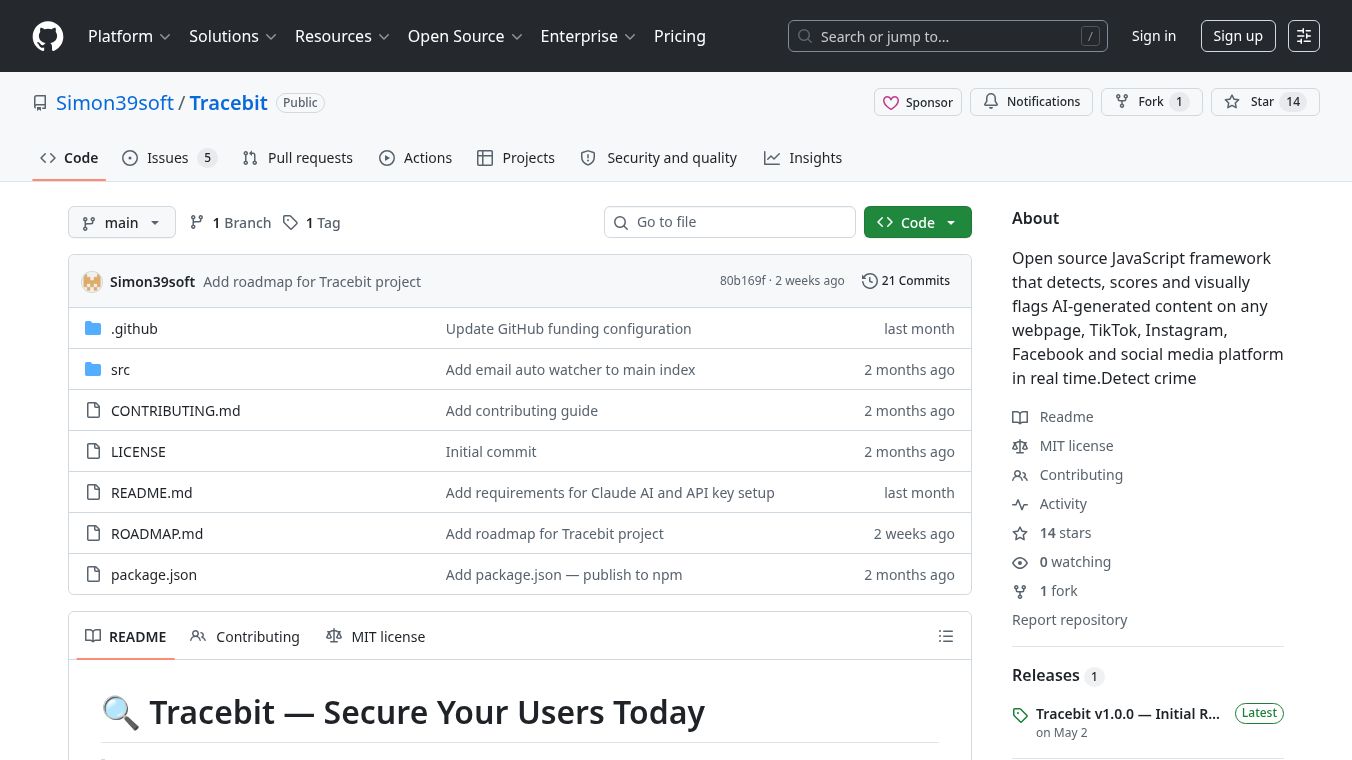
Task: View 1 fork link in sidebar
Action: pyautogui.click(x=1045, y=591)
